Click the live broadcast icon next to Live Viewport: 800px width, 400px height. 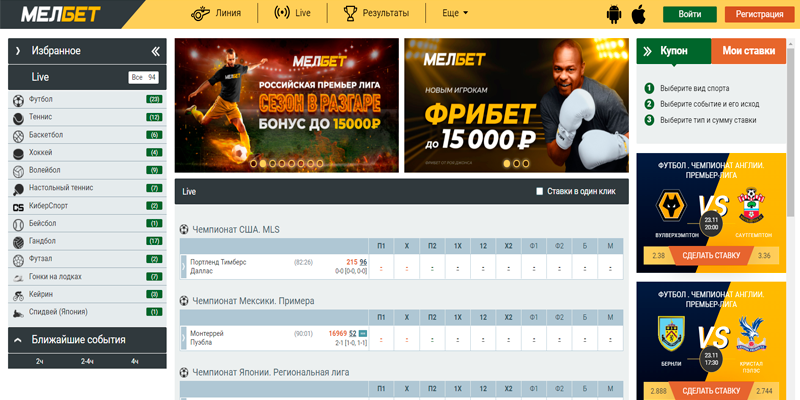[282, 13]
